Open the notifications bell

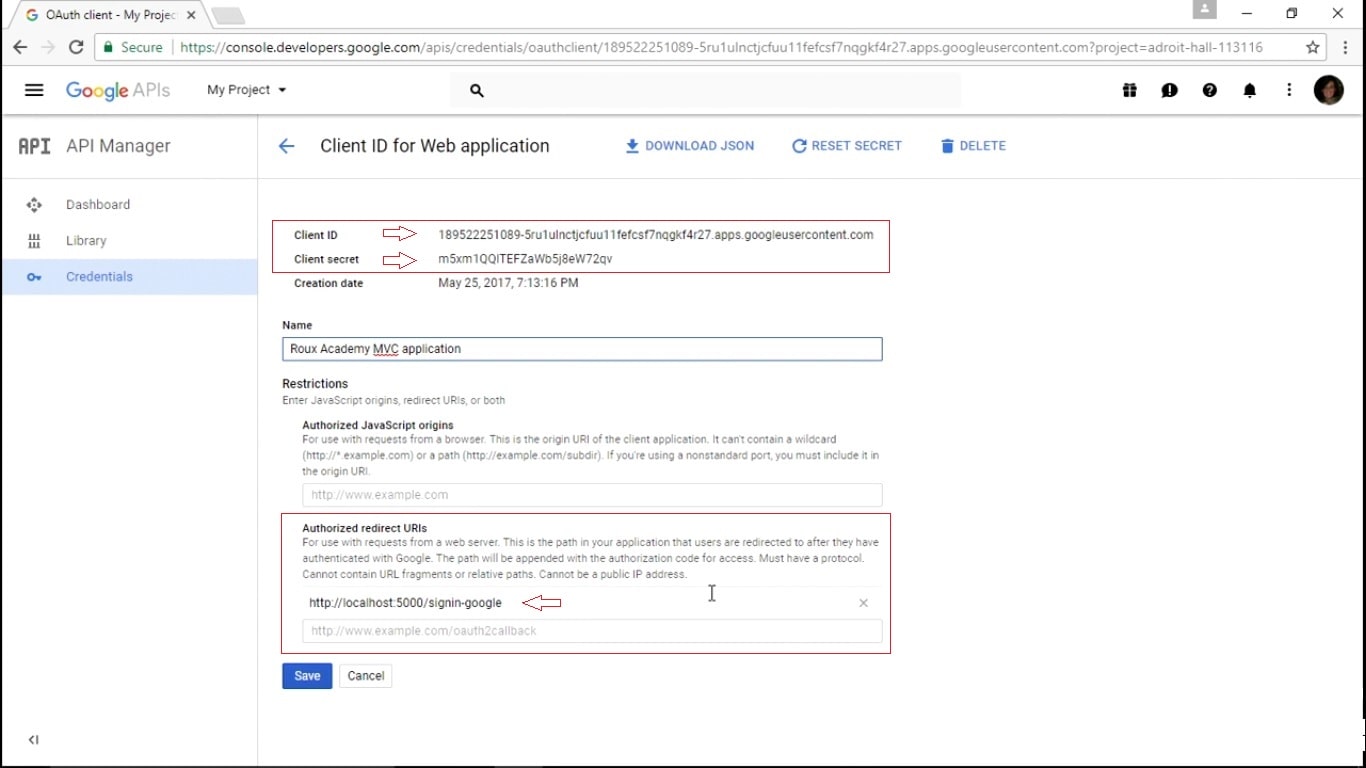[1249, 90]
